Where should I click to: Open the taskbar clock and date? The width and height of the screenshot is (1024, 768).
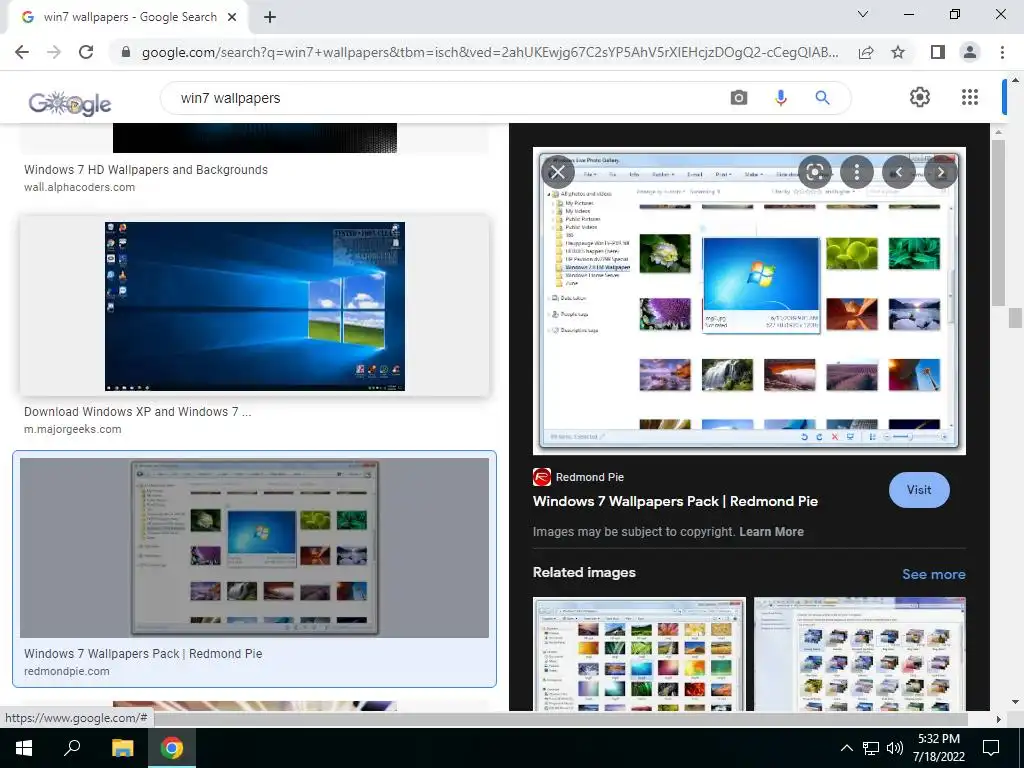tap(939, 748)
